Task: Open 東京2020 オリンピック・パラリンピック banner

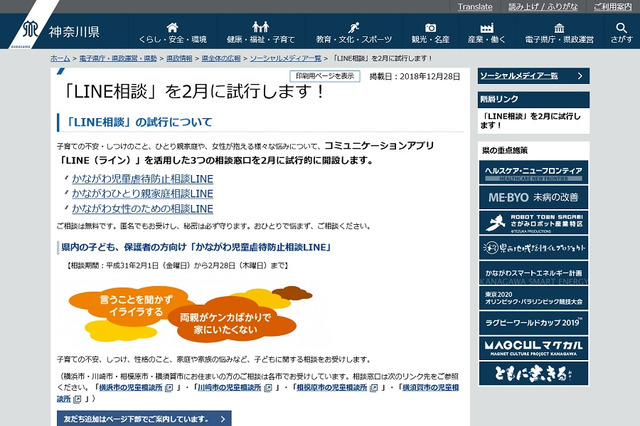Action: (x=533, y=298)
